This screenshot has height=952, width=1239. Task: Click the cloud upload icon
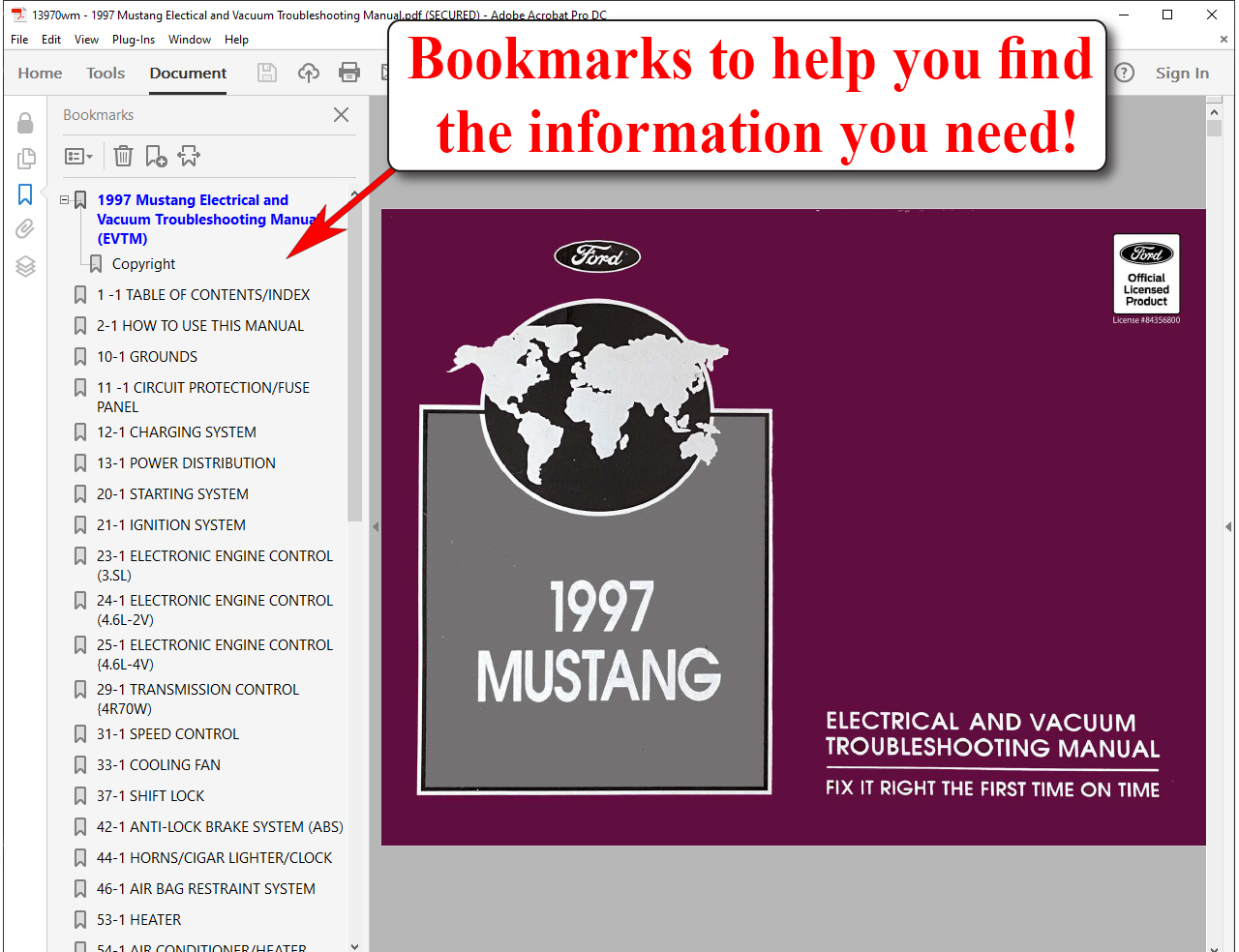[x=308, y=73]
